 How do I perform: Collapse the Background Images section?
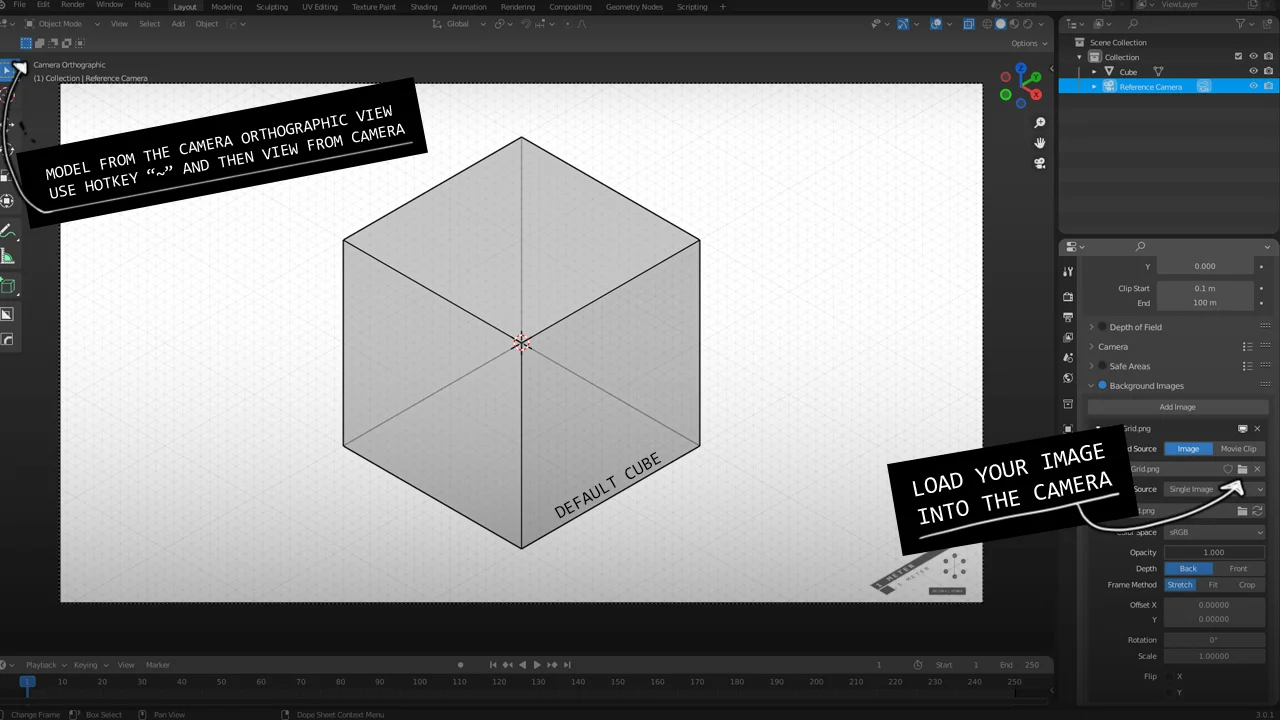(1093, 385)
